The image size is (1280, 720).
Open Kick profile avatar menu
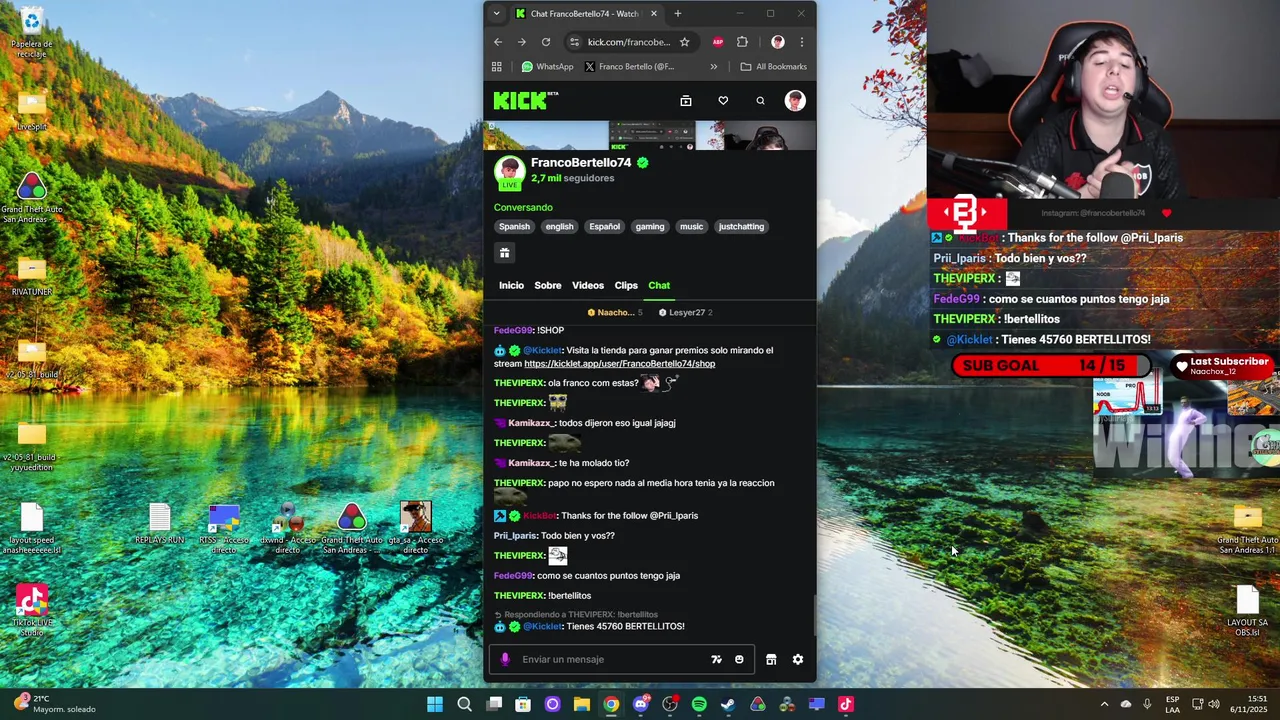pyautogui.click(x=795, y=100)
